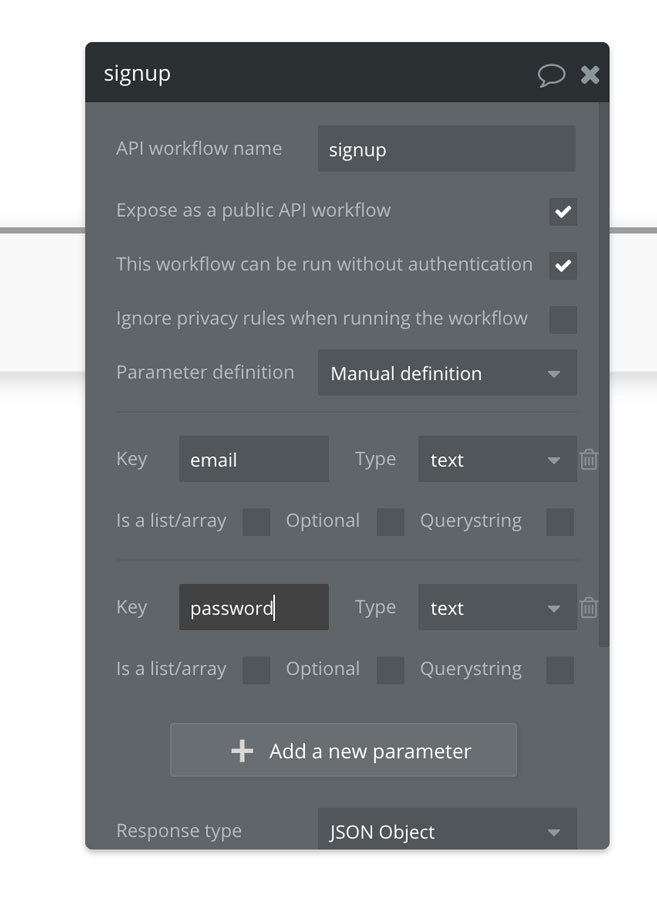Enable Querystring for password parameter

560,670
